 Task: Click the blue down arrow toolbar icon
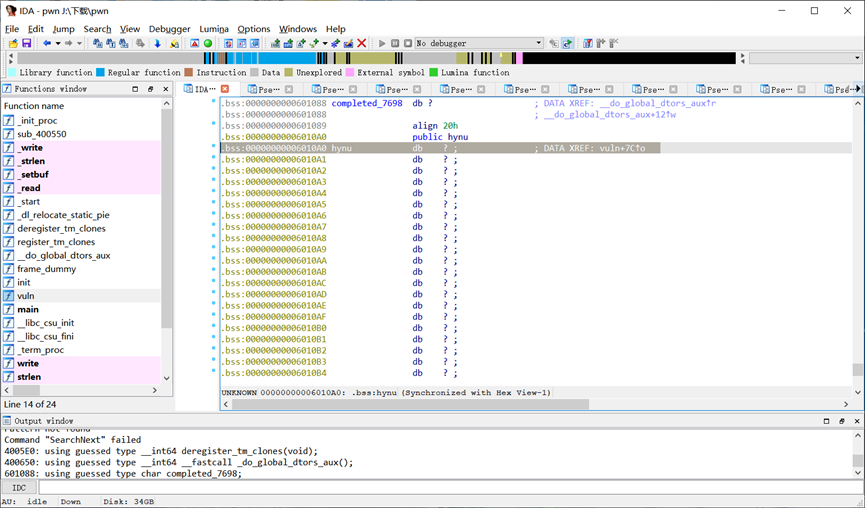coord(157,44)
